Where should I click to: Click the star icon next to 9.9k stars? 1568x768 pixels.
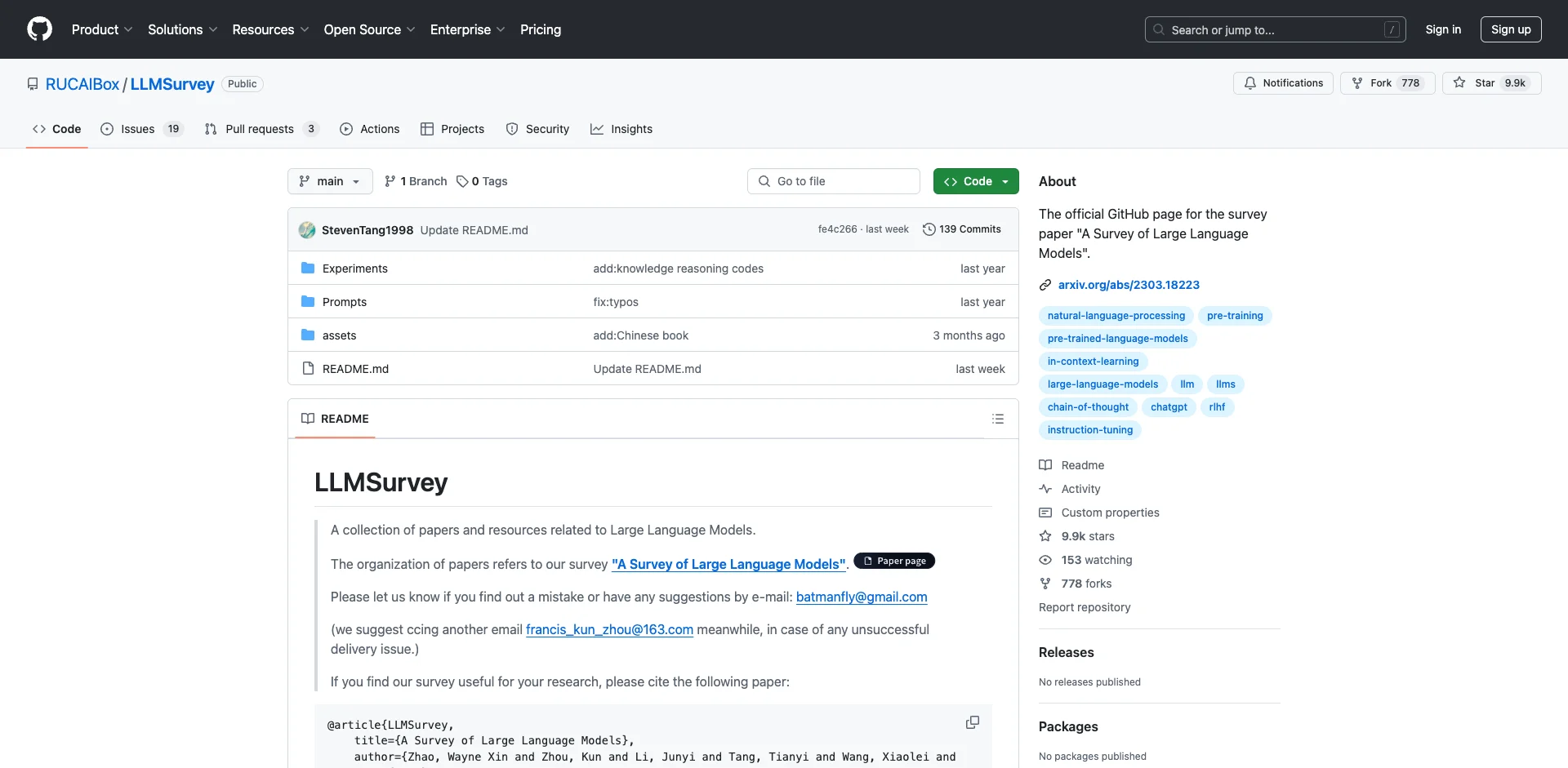click(x=1045, y=536)
